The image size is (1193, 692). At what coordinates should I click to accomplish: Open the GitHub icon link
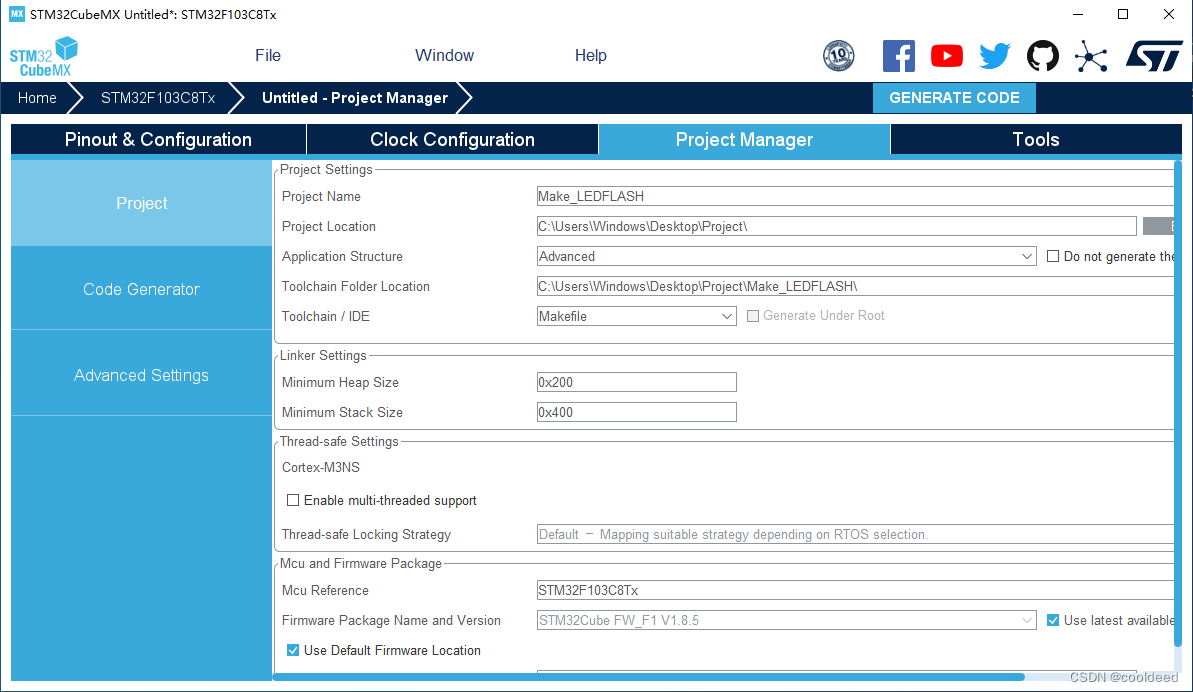tap(1042, 56)
